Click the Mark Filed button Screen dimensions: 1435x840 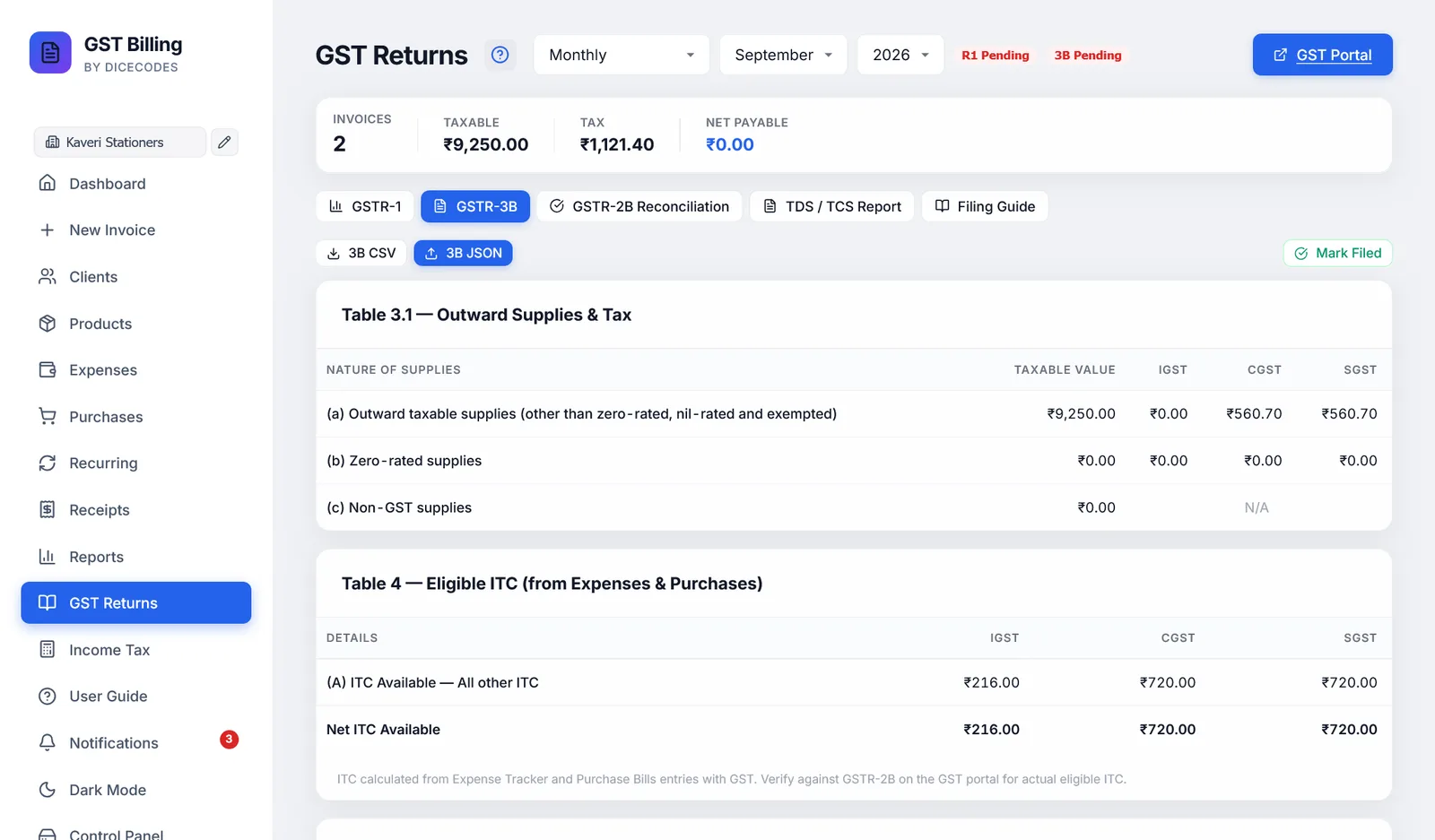pyautogui.click(x=1337, y=253)
